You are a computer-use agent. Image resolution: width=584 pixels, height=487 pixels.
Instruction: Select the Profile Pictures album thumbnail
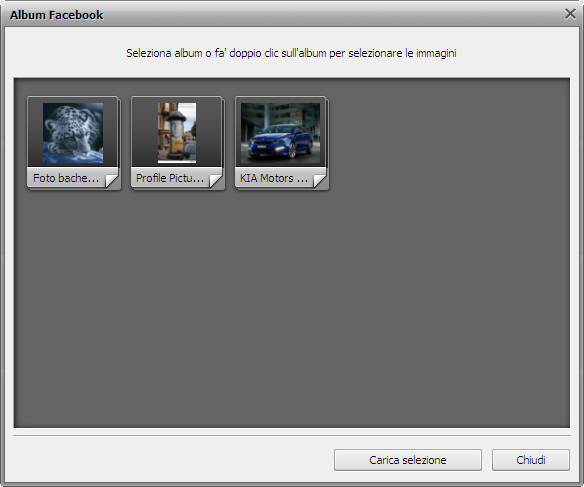pos(177,133)
